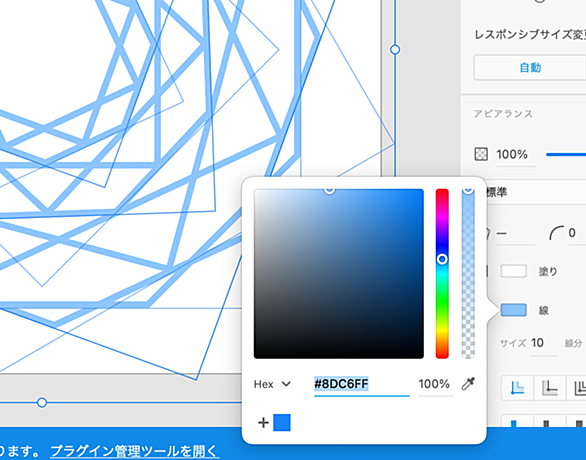Viewport: 586px width, 460px height.
Task: Click the #8DC6FF hex input field
Action: tap(361, 384)
